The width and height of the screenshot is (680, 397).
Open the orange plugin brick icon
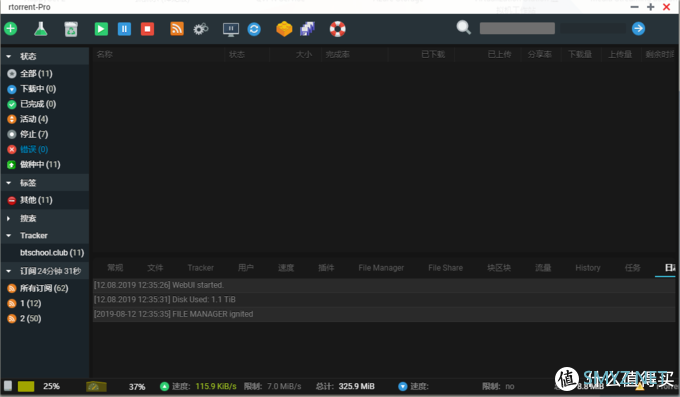(284, 29)
